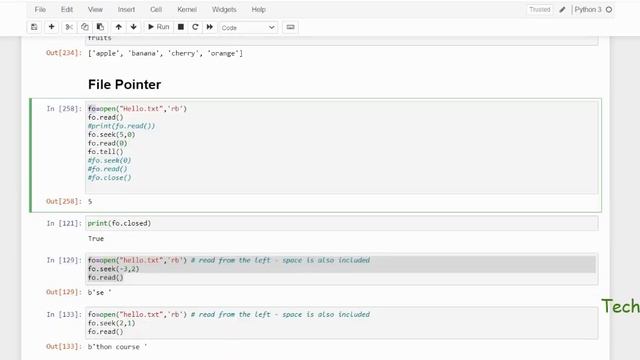Image resolution: width=640 pixels, height=360 pixels.
Task: Copy selected cells using the copy icon
Action: tap(84, 27)
